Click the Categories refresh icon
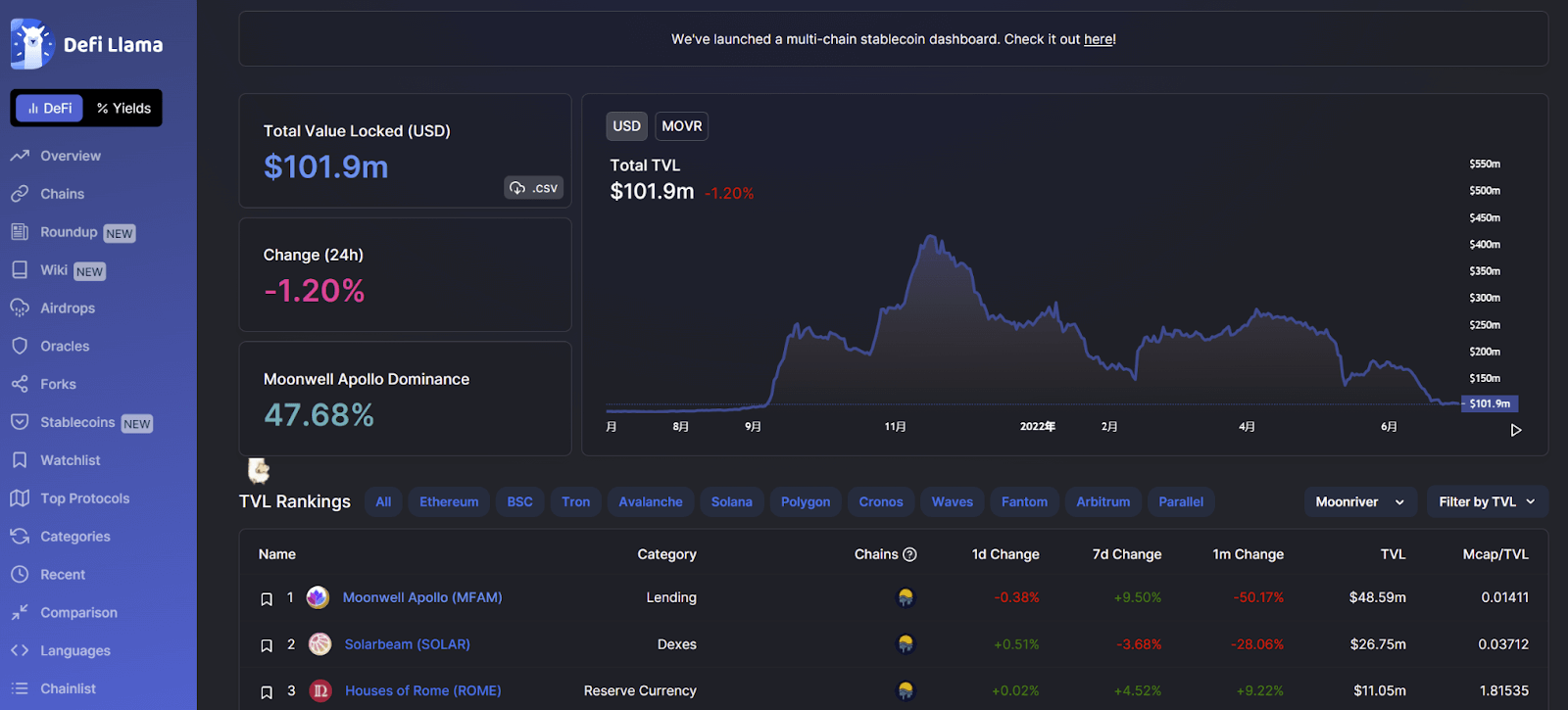 20,537
